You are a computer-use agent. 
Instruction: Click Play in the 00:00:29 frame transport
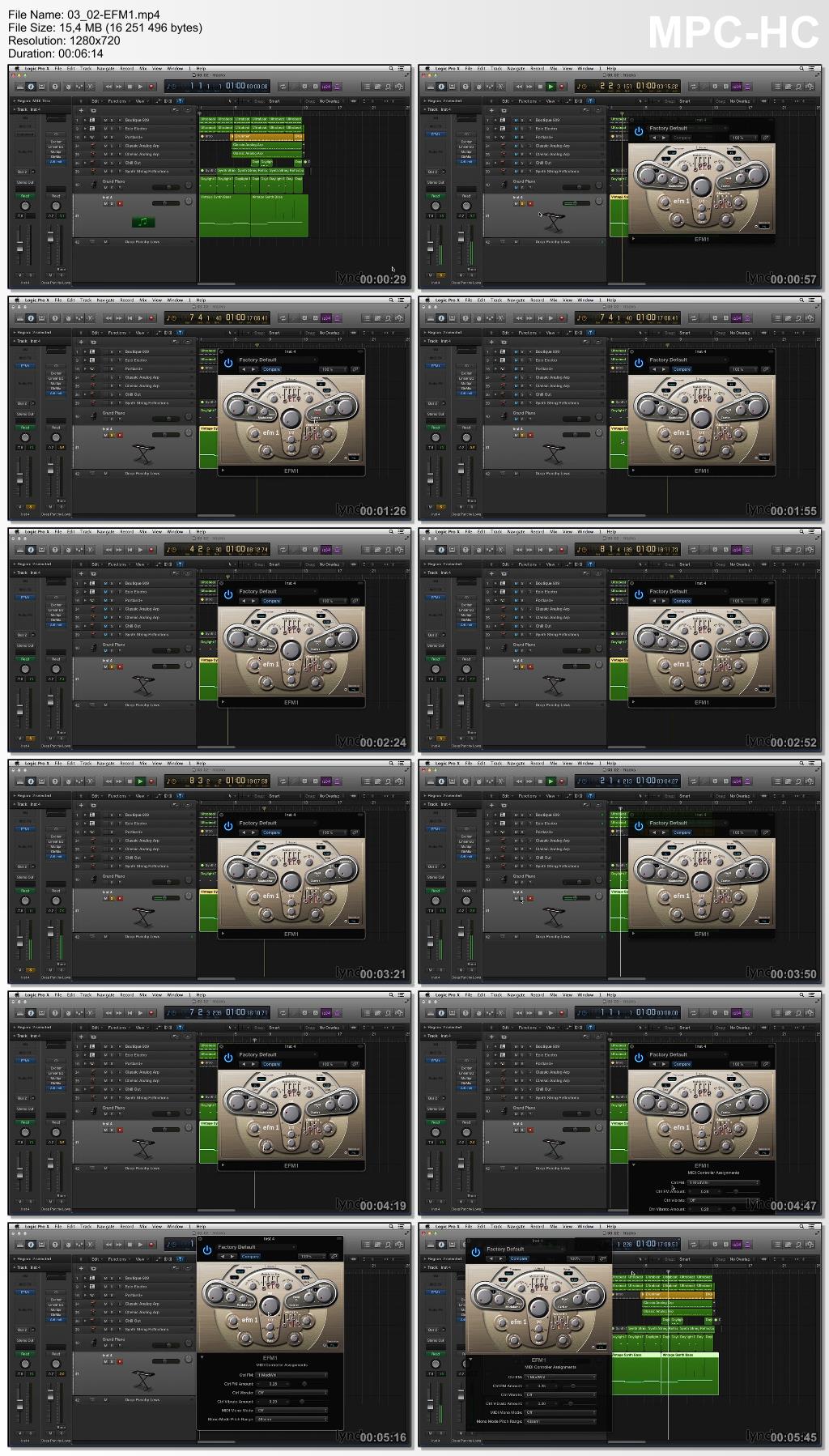(140, 87)
